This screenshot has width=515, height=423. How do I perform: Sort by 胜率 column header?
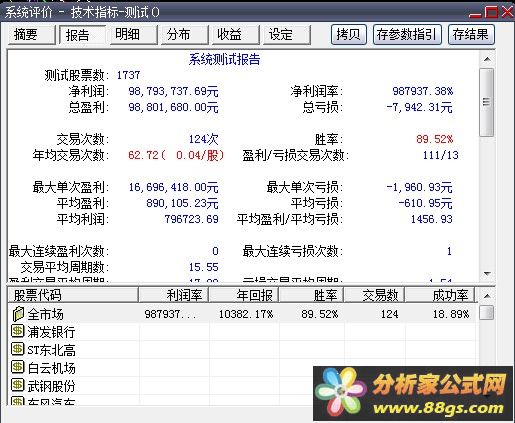coord(312,295)
